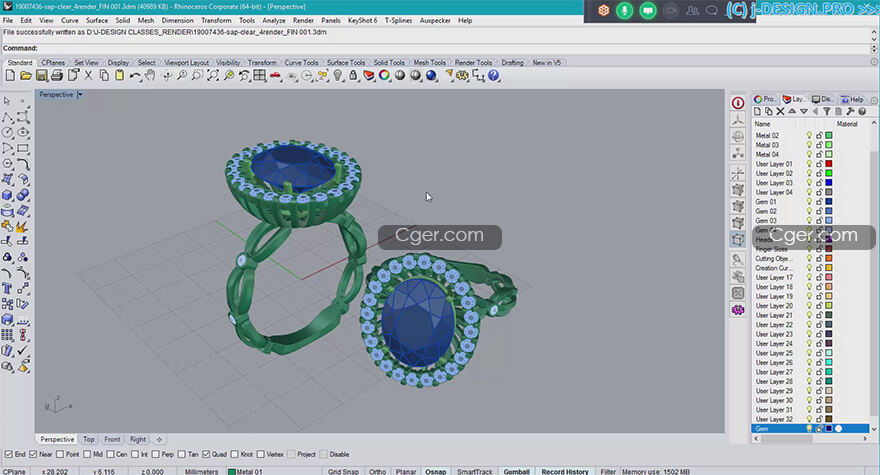Open Options with the gear icon

(x=462, y=75)
